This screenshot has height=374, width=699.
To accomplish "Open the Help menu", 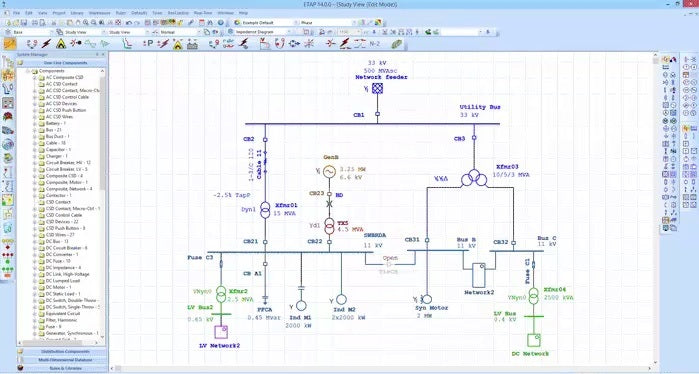I will click(x=243, y=13).
